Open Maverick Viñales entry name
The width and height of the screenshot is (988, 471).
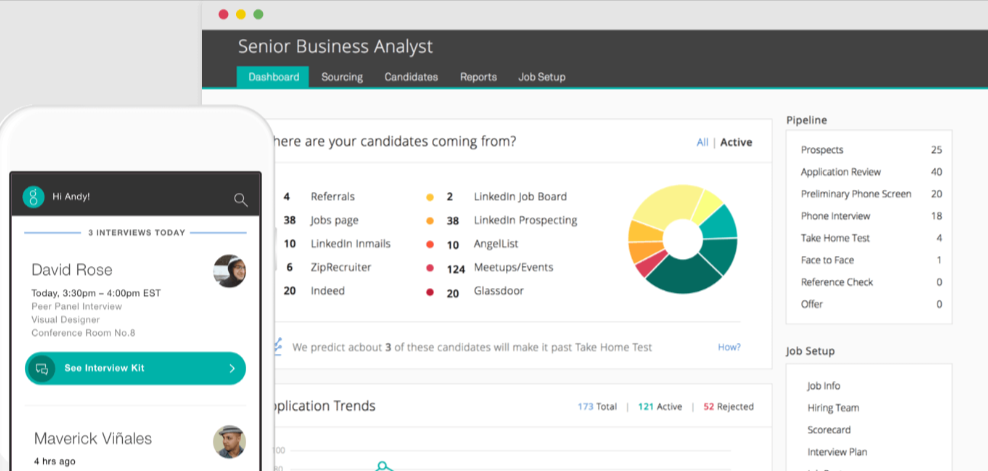click(93, 439)
